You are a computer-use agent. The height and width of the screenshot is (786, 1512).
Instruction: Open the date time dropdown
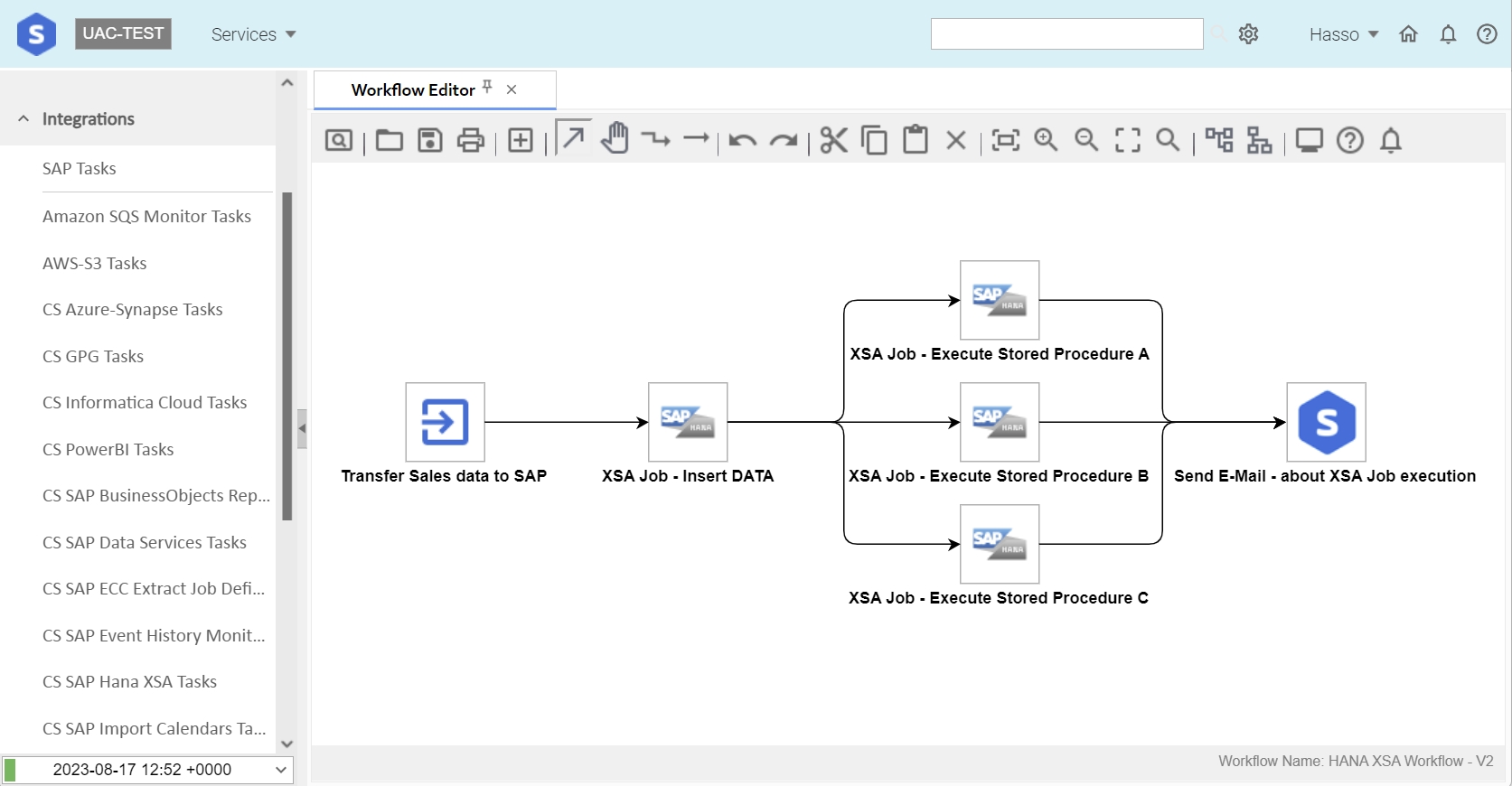click(281, 770)
